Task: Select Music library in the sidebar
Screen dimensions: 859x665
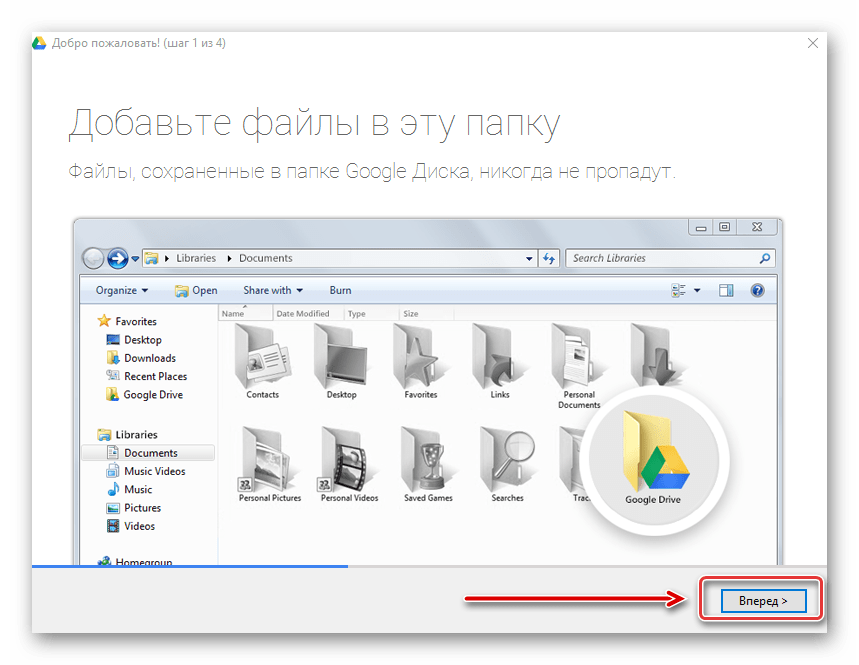Action: point(130,489)
